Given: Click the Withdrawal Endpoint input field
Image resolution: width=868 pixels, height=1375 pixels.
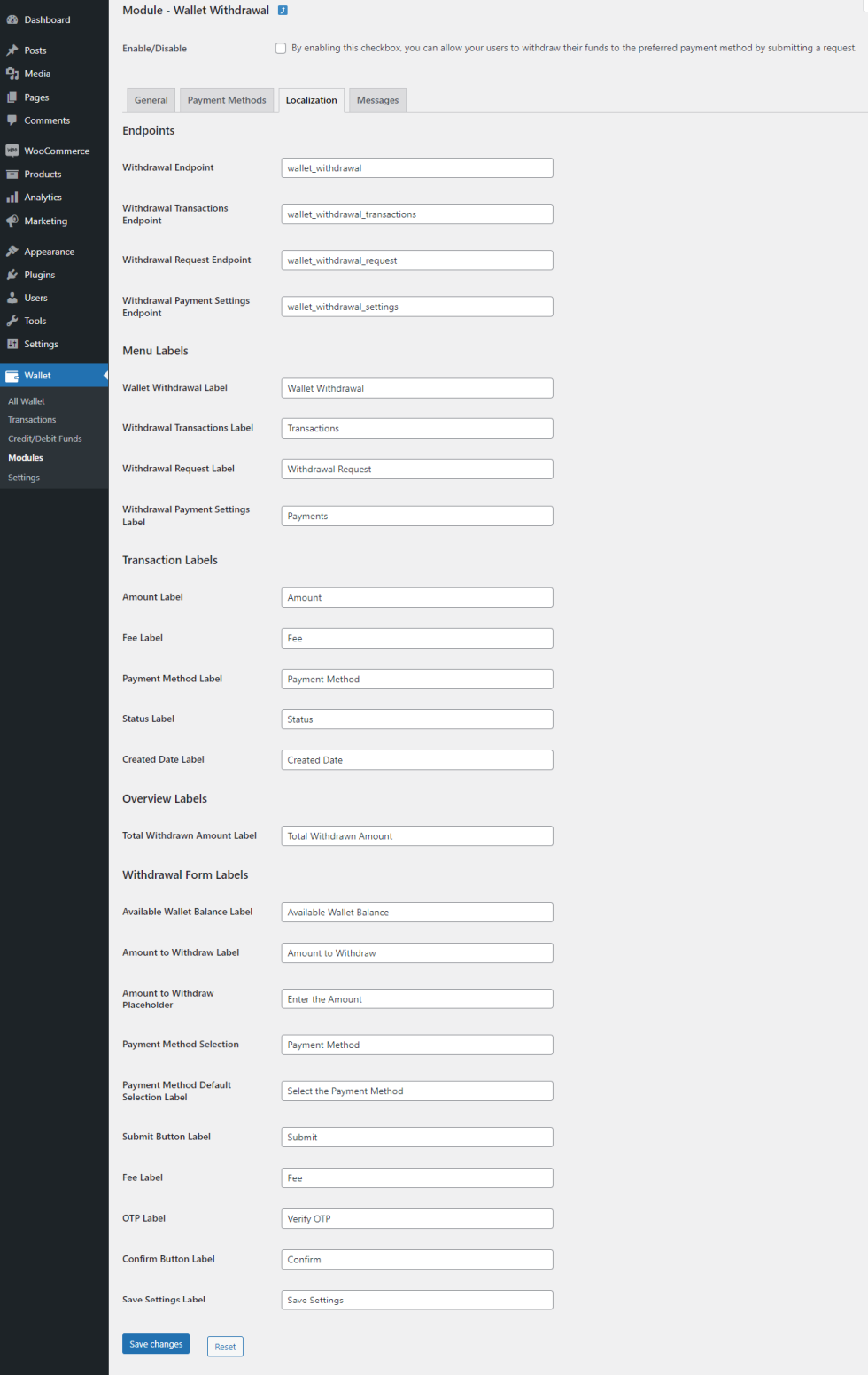Looking at the screenshot, I should point(417,168).
